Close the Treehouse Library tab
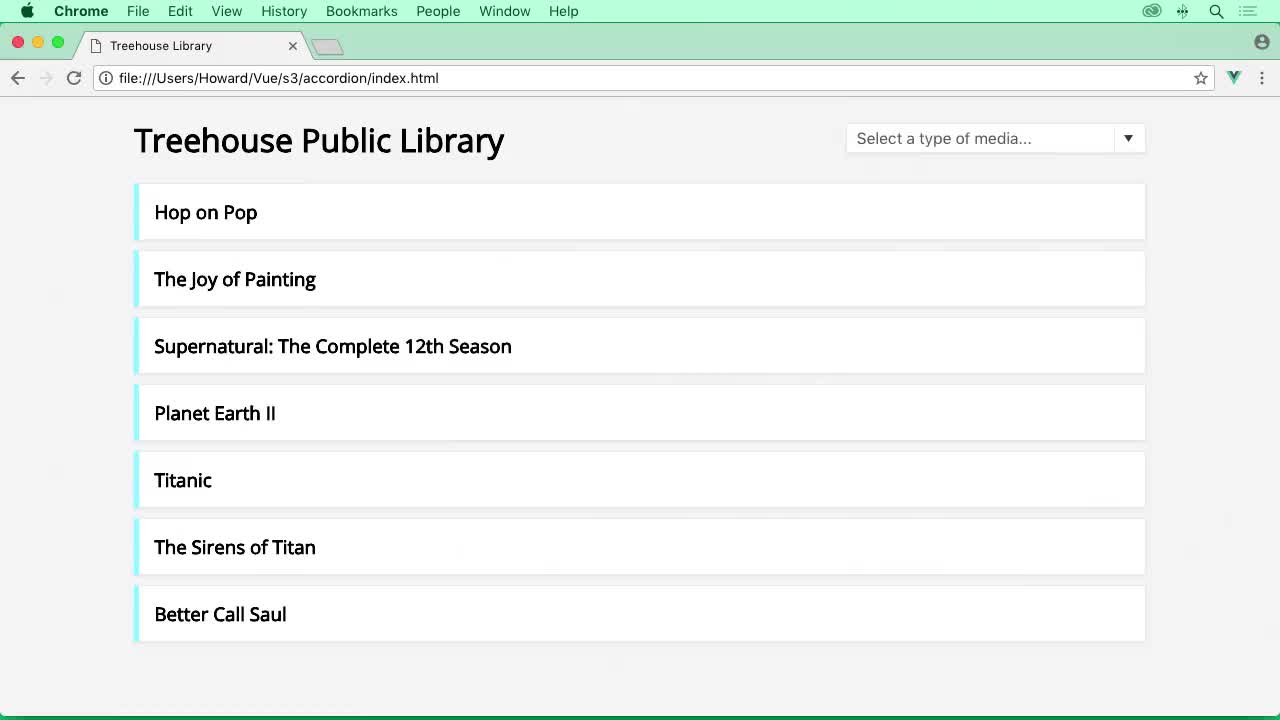1280x720 pixels. 293,46
